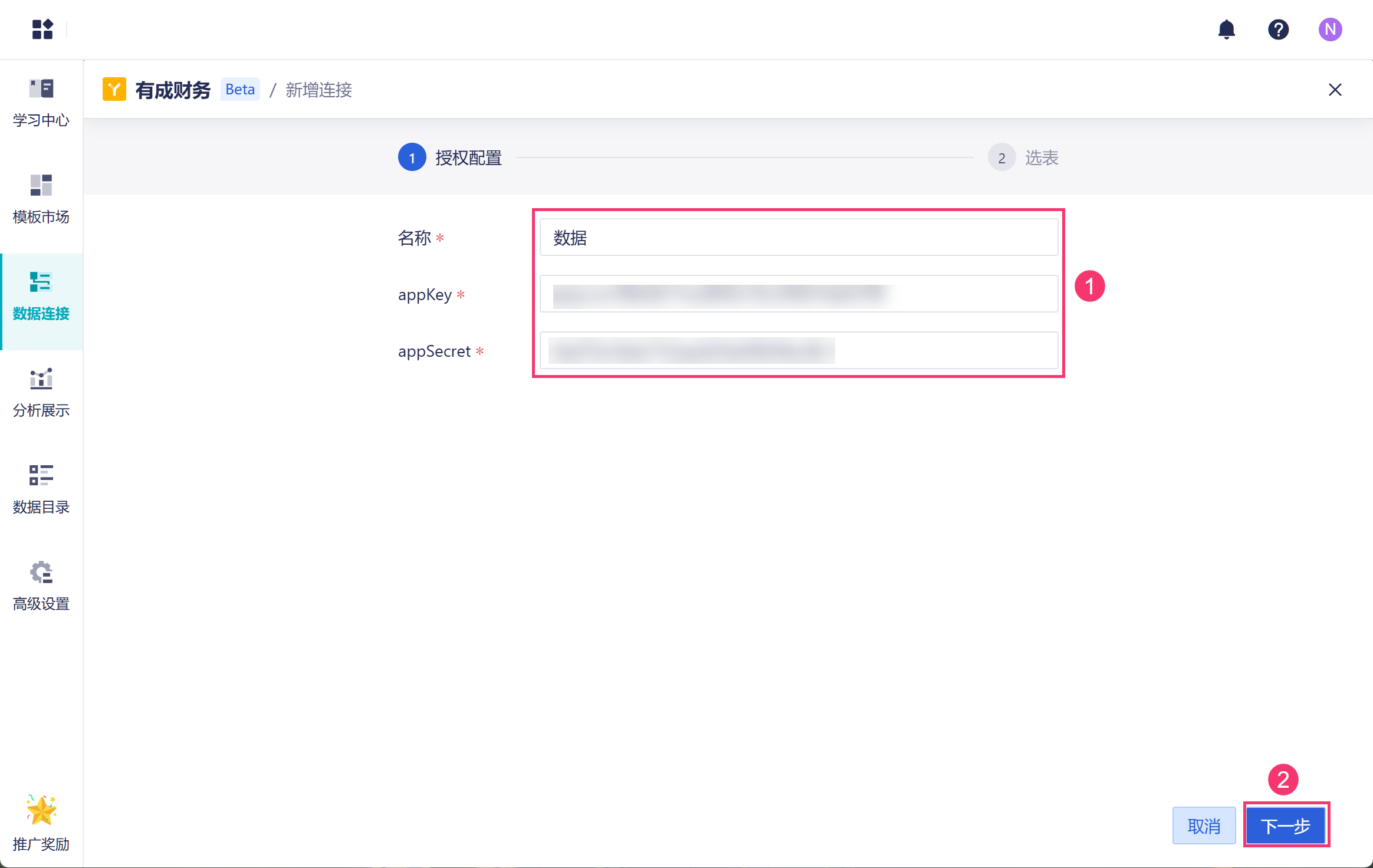1373x868 pixels.
Task: Click the 下一步 button
Action: pos(1286,826)
